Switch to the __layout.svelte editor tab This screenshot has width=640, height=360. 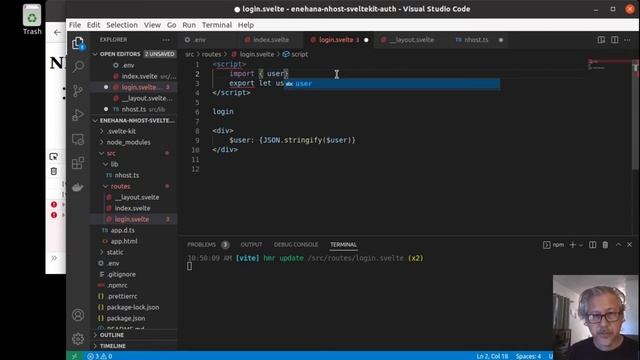pos(411,40)
